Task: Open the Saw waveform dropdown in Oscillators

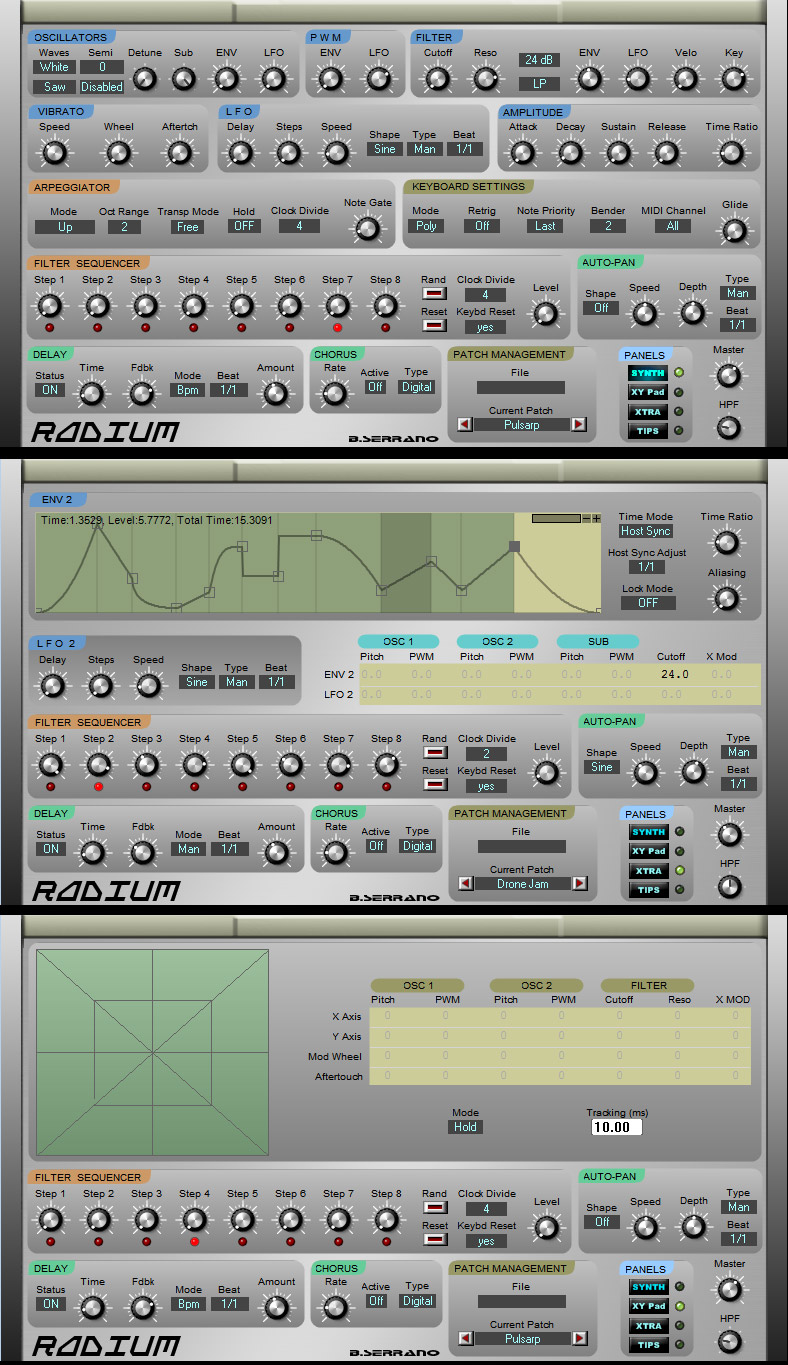Action: tap(54, 87)
